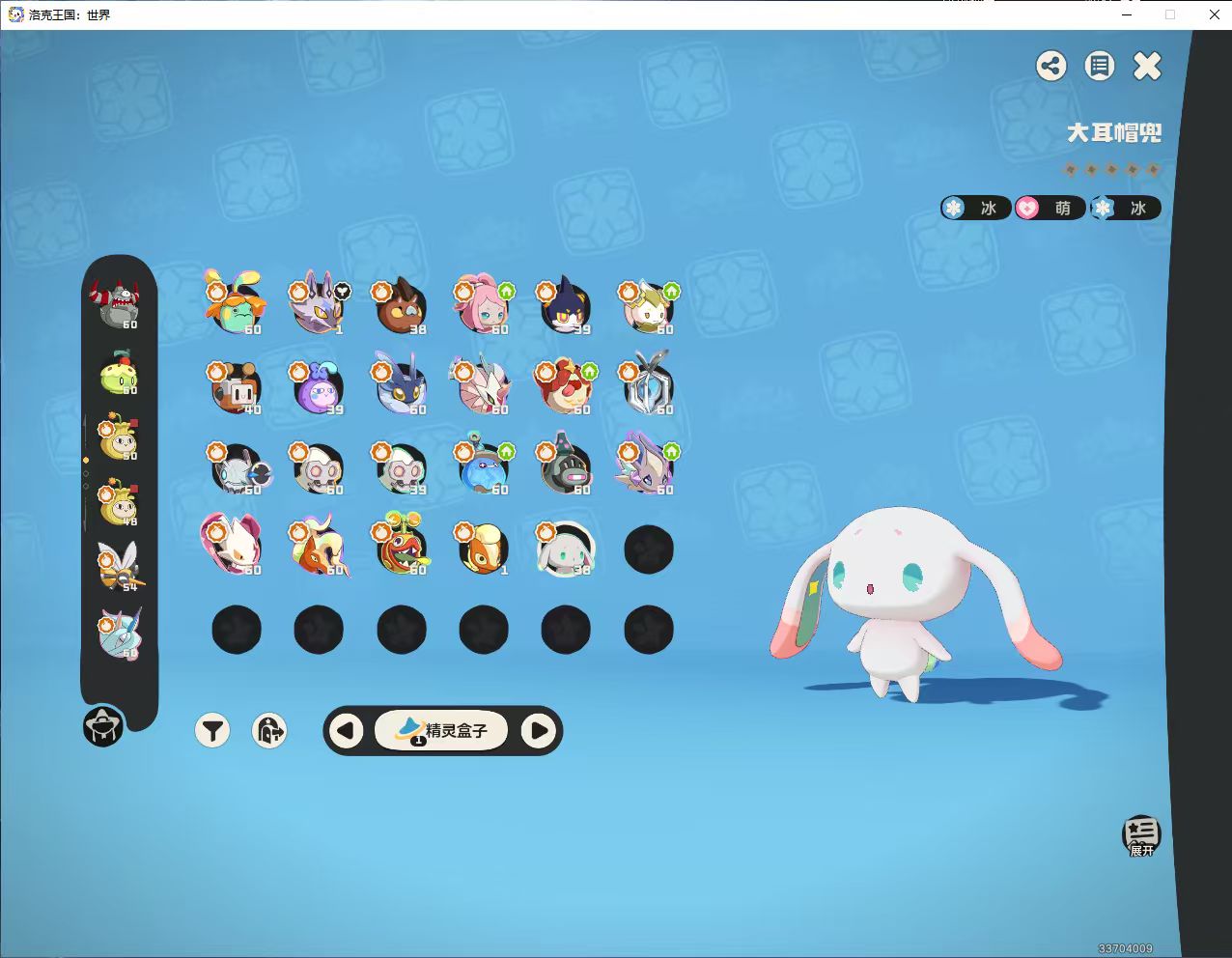
Task: Close the spirit box screen with X
Action: [x=1147, y=66]
